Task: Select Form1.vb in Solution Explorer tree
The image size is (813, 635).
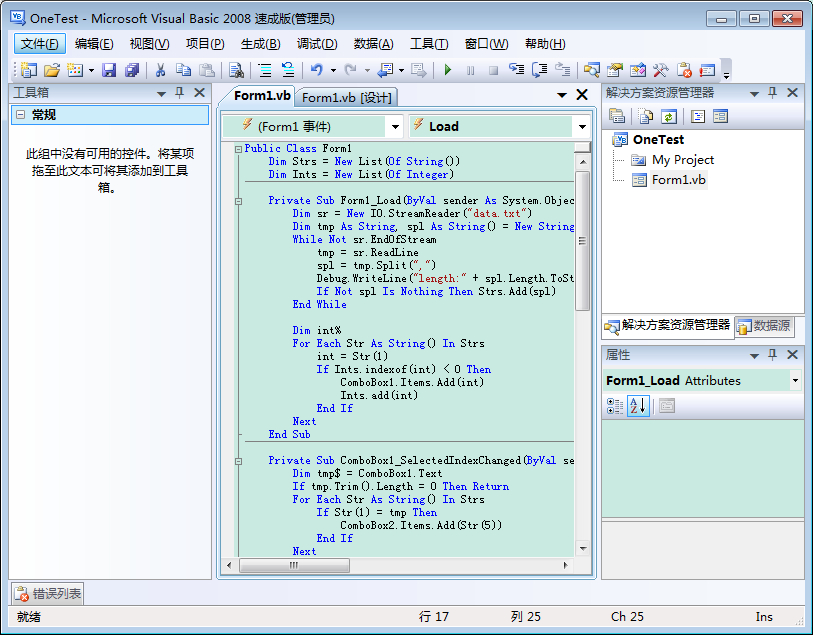Action: click(x=678, y=180)
